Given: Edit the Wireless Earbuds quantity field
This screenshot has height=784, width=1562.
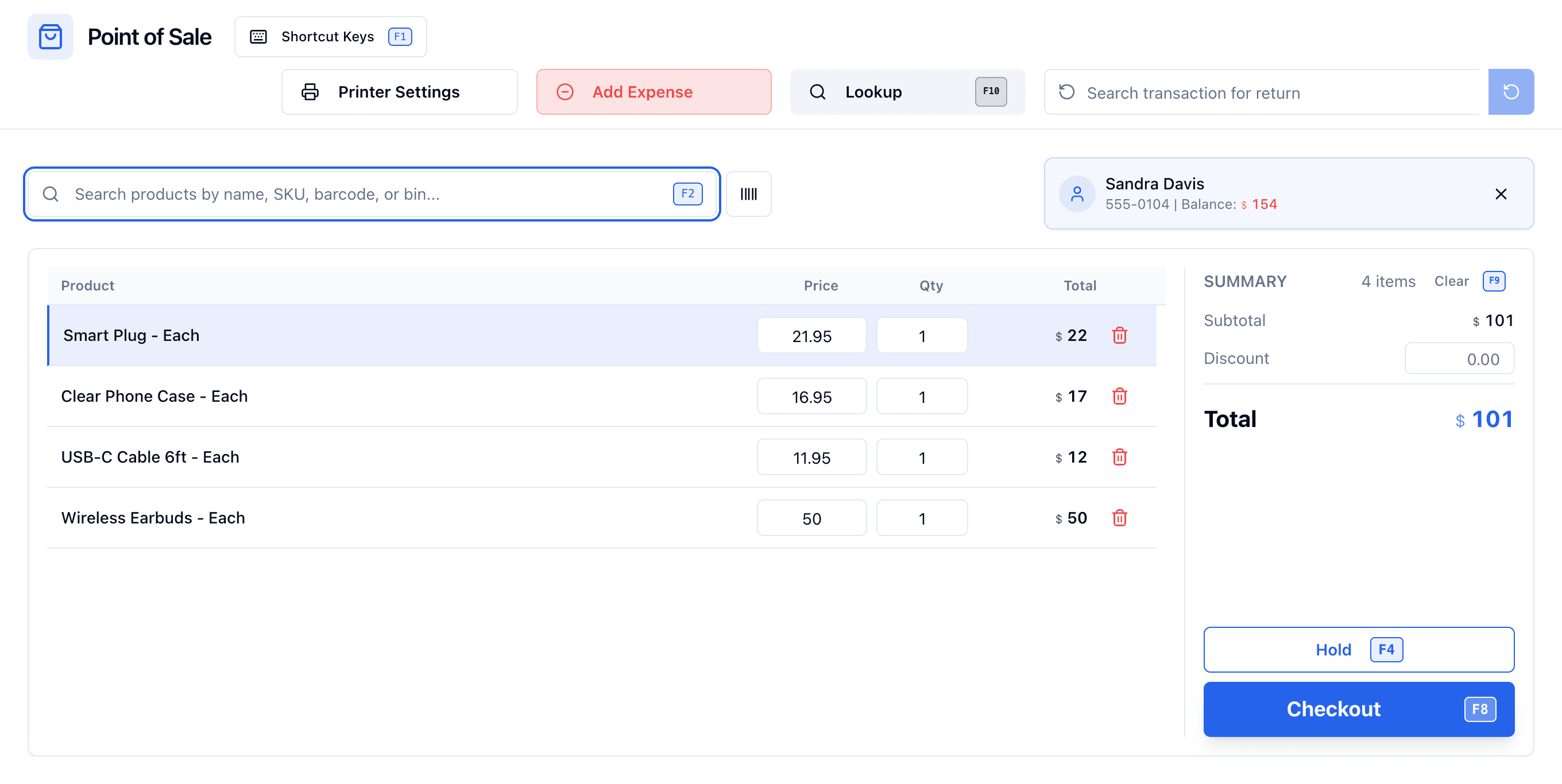Looking at the screenshot, I should tap(922, 518).
